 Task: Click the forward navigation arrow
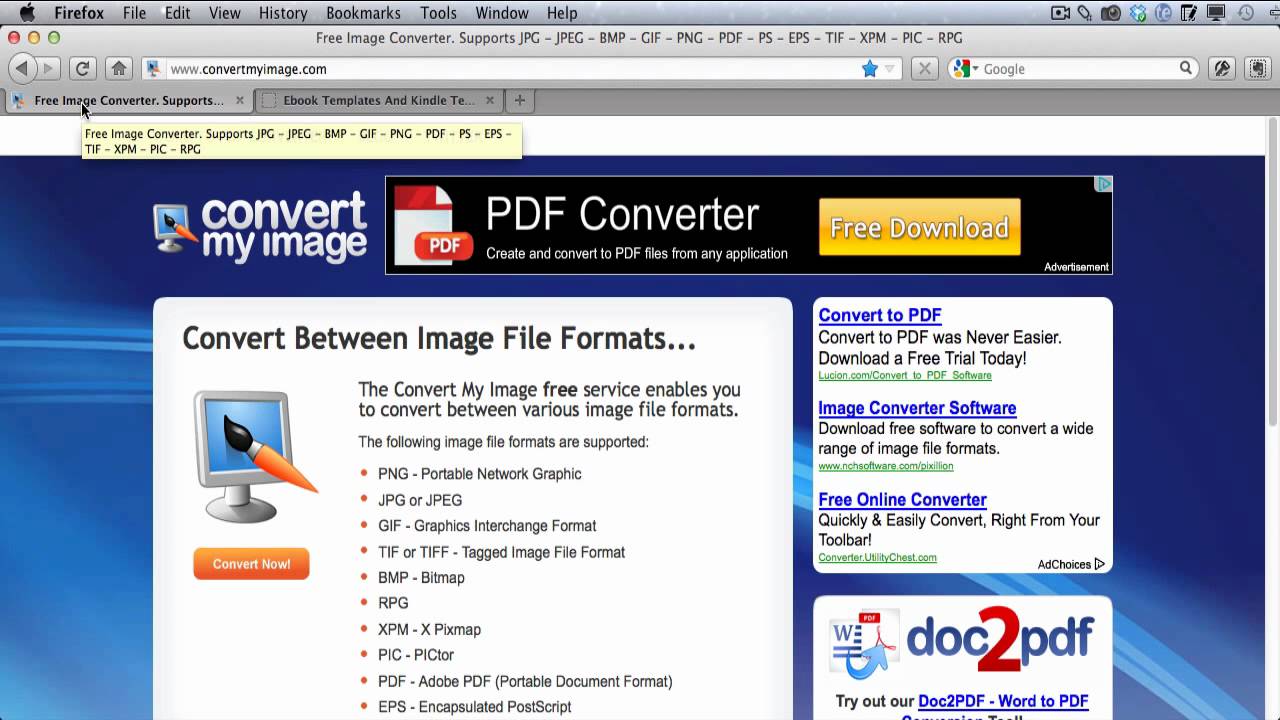point(49,69)
